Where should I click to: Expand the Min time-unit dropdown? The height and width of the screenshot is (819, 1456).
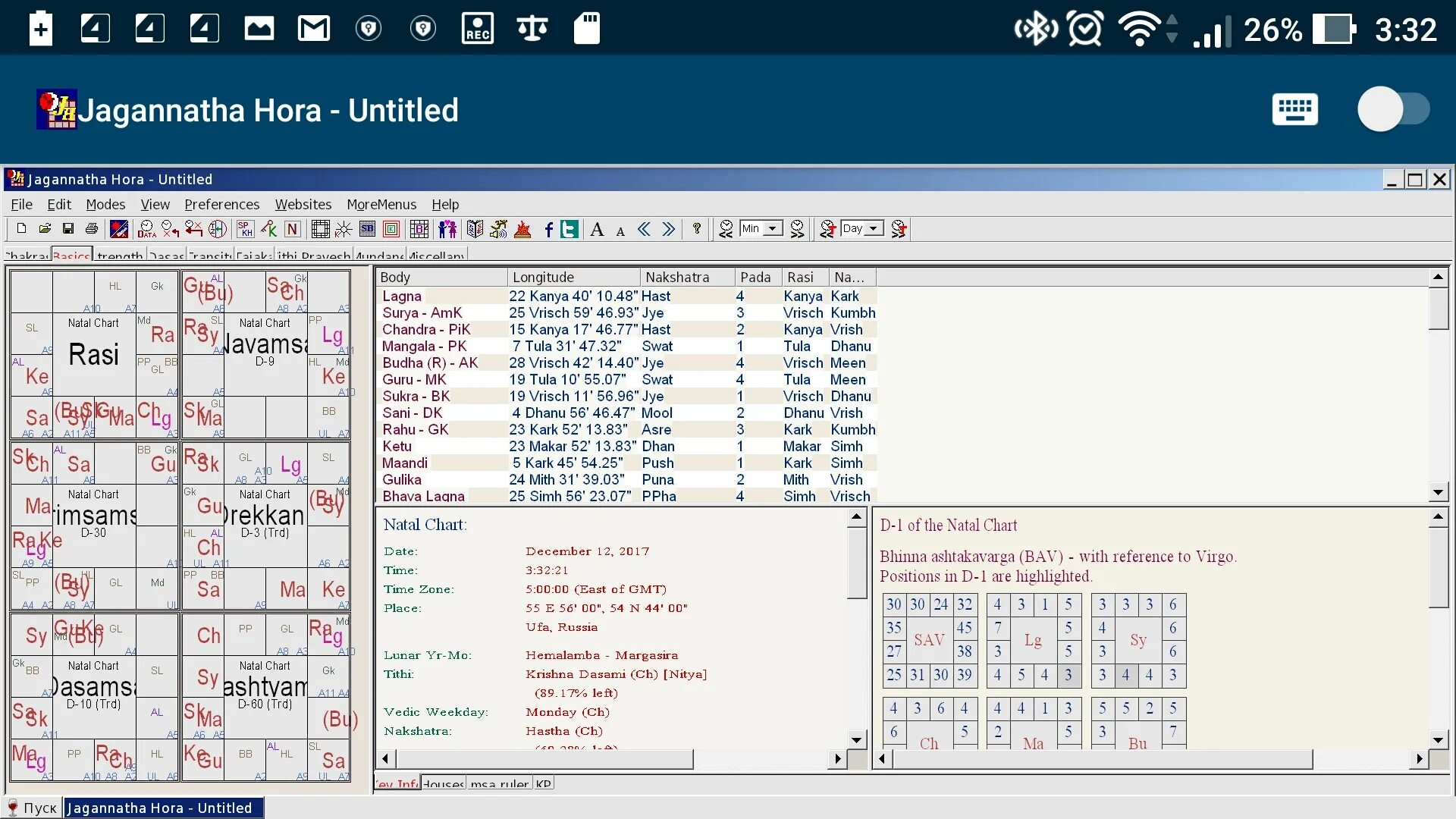point(773,229)
